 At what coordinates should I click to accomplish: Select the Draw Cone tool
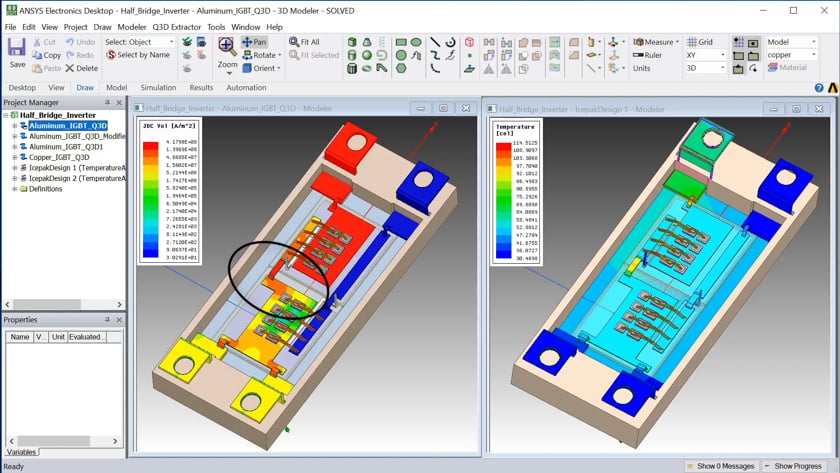pyautogui.click(x=367, y=42)
